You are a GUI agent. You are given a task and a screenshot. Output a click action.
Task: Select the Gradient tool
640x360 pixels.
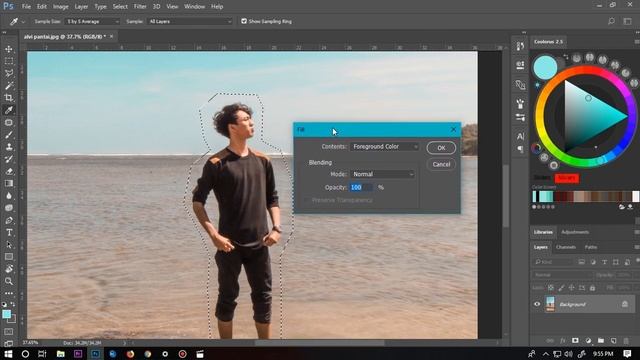coord(9,184)
